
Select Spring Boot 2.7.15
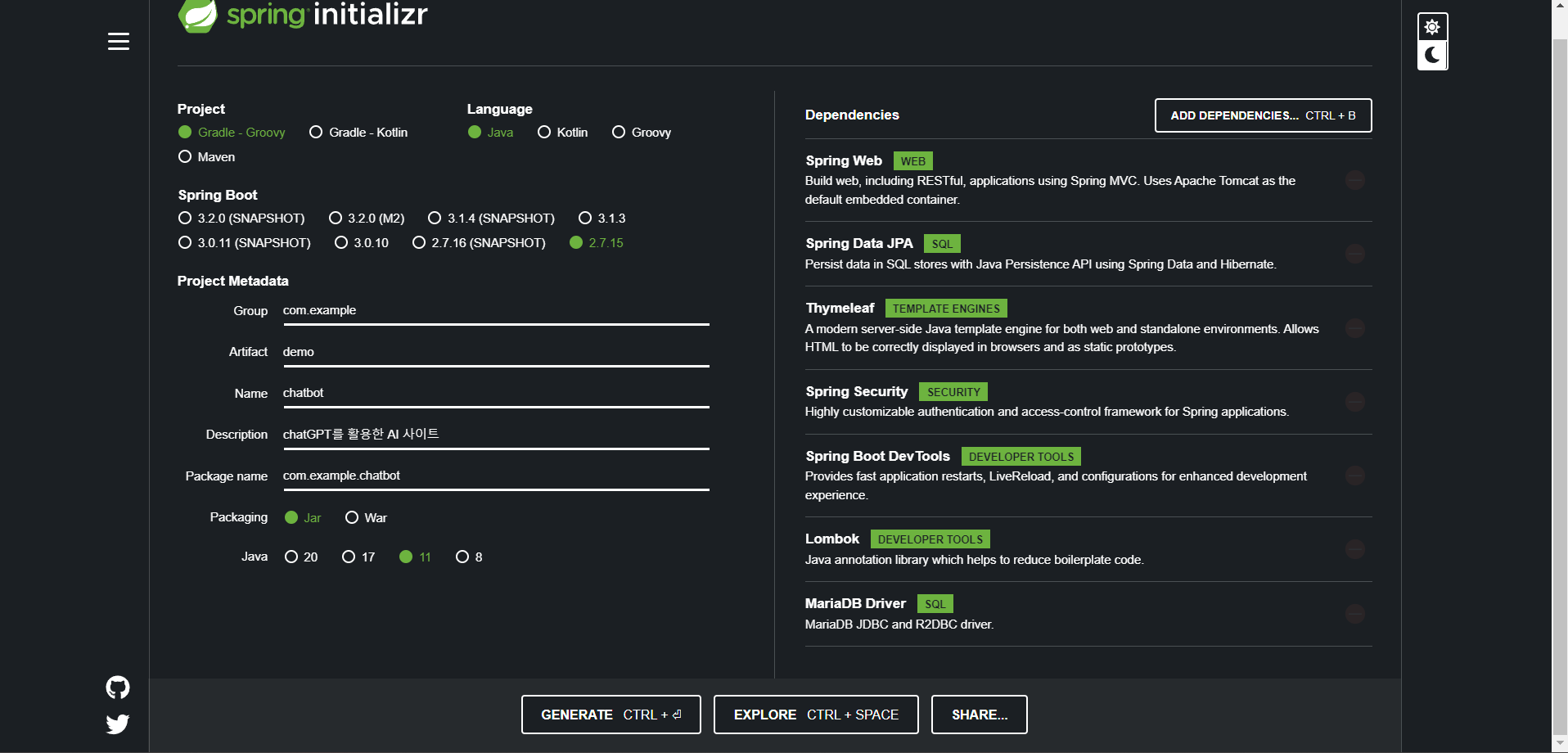coord(597,243)
